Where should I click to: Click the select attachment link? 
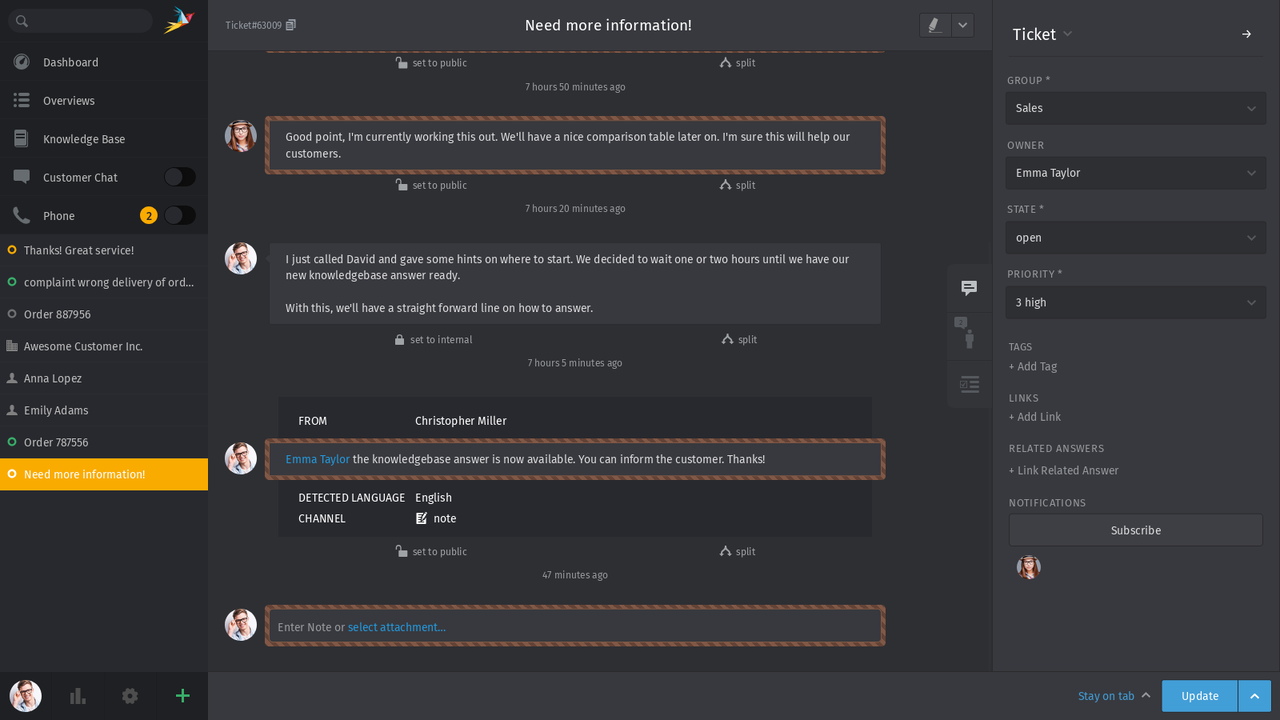click(396, 626)
